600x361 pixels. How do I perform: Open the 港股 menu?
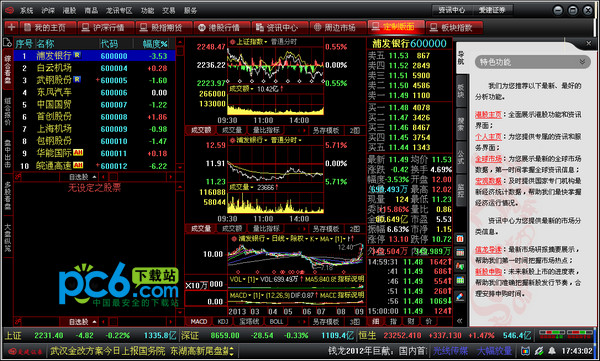[70, 10]
